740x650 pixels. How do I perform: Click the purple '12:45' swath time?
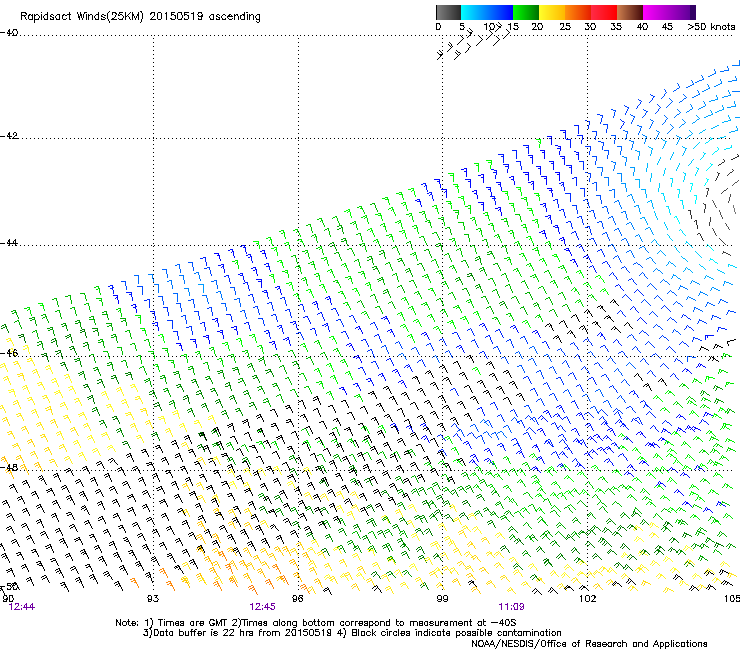[x=262, y=607]
